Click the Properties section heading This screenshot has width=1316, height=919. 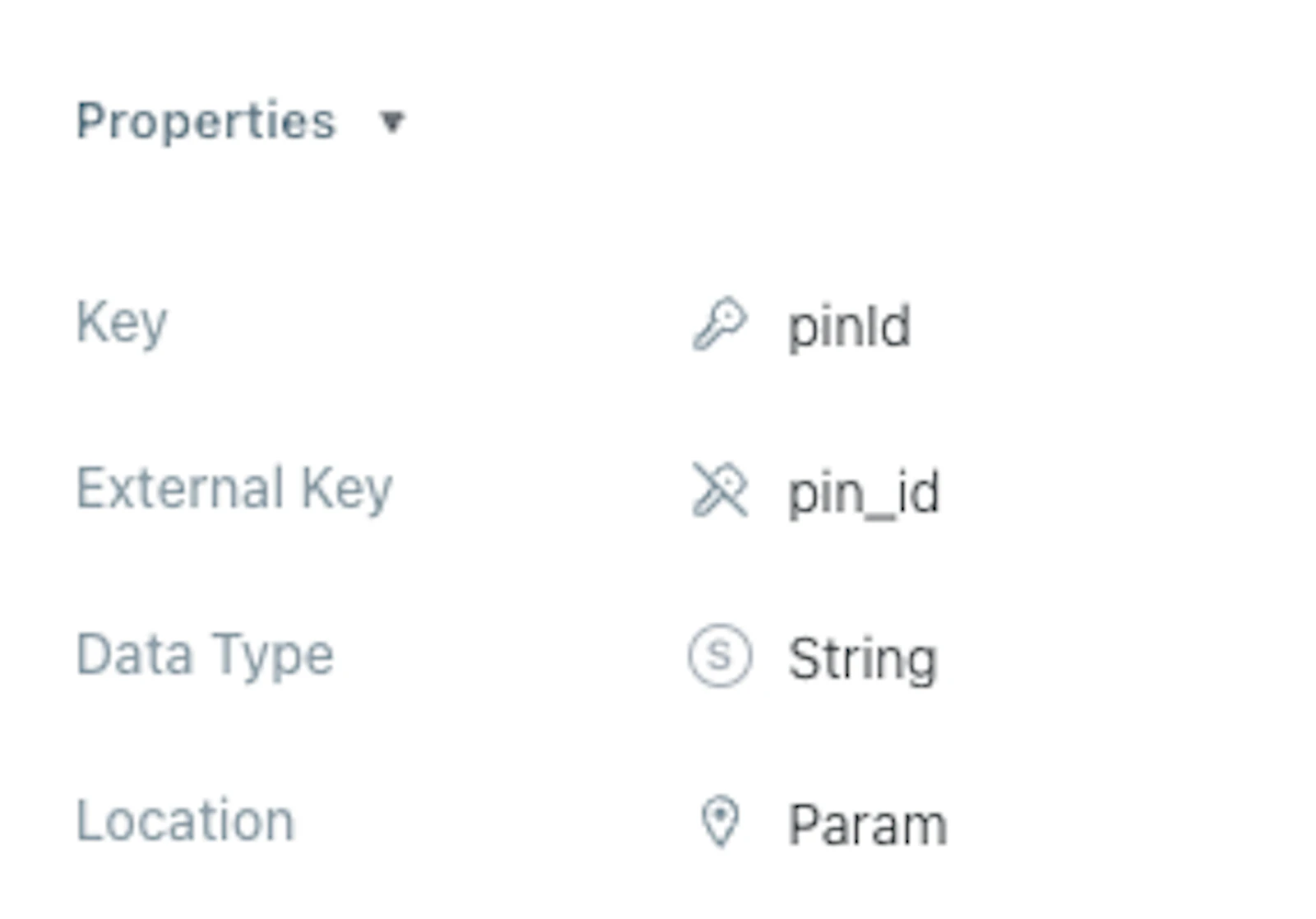206,122
